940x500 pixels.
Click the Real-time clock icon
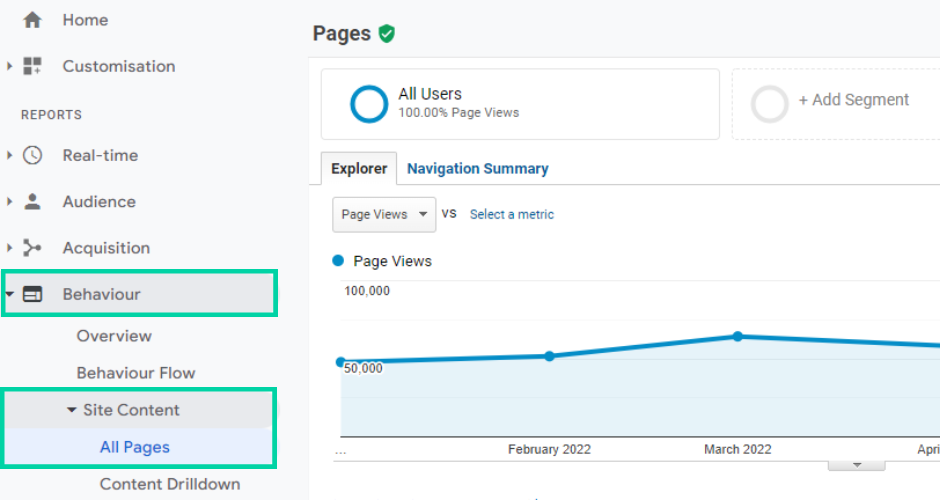tap(32, 155)
